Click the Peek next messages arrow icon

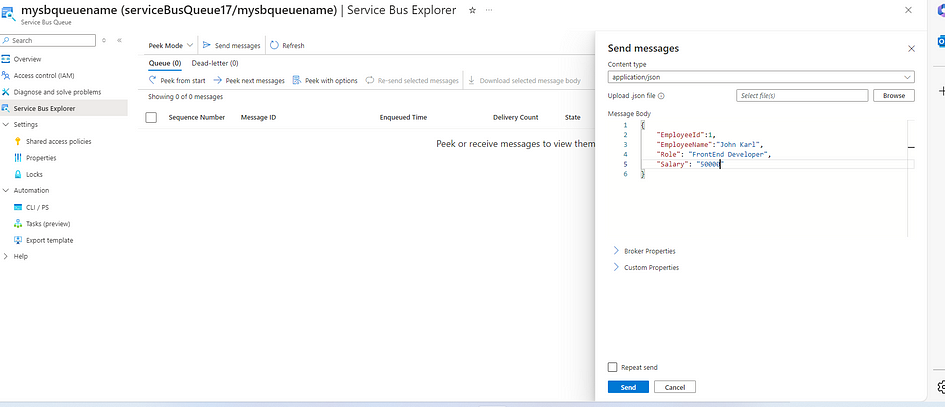pyautogui.click(x=218, y=80)
